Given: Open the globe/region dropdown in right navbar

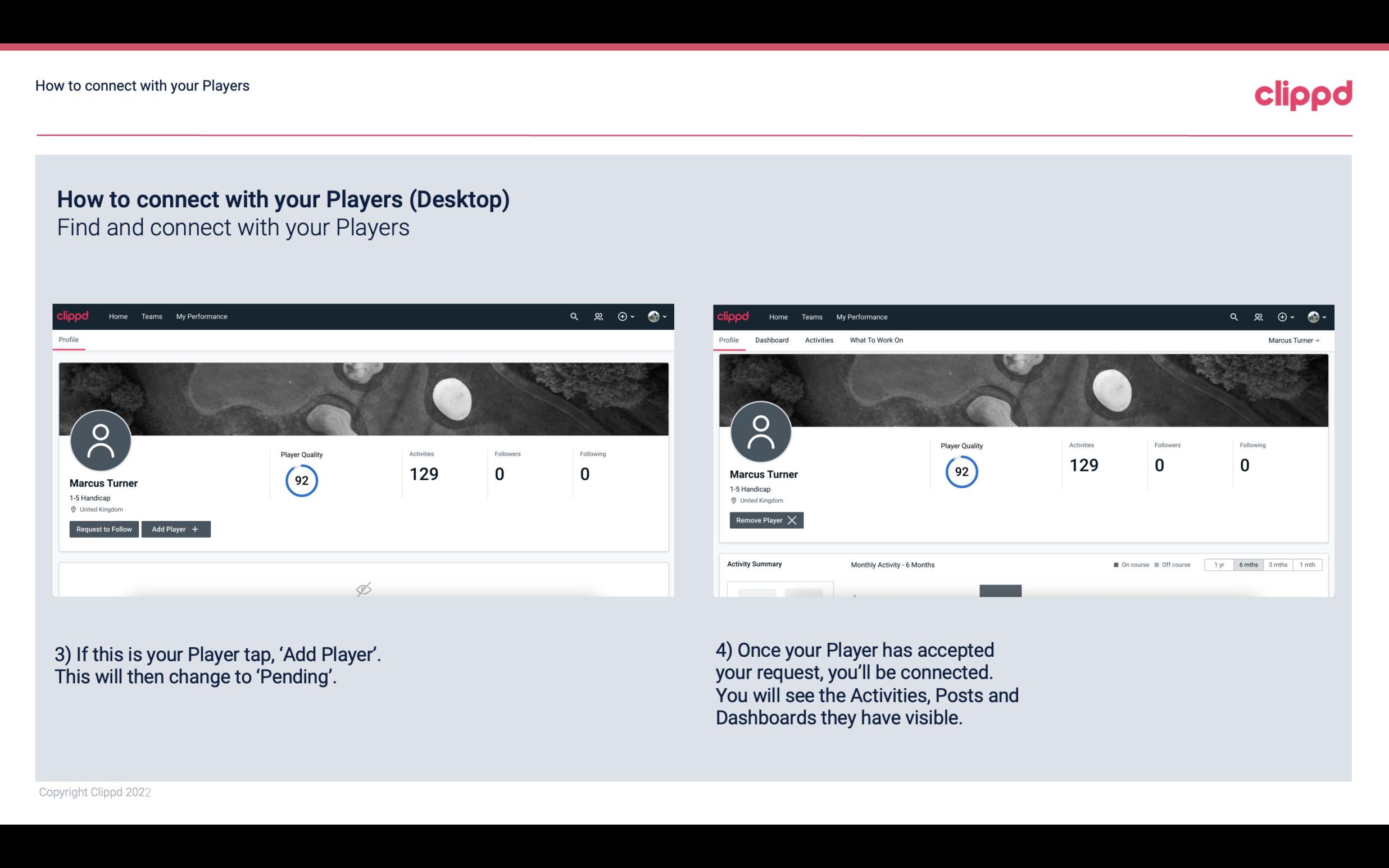Looking at the screenshot, I should (1316, 317).
